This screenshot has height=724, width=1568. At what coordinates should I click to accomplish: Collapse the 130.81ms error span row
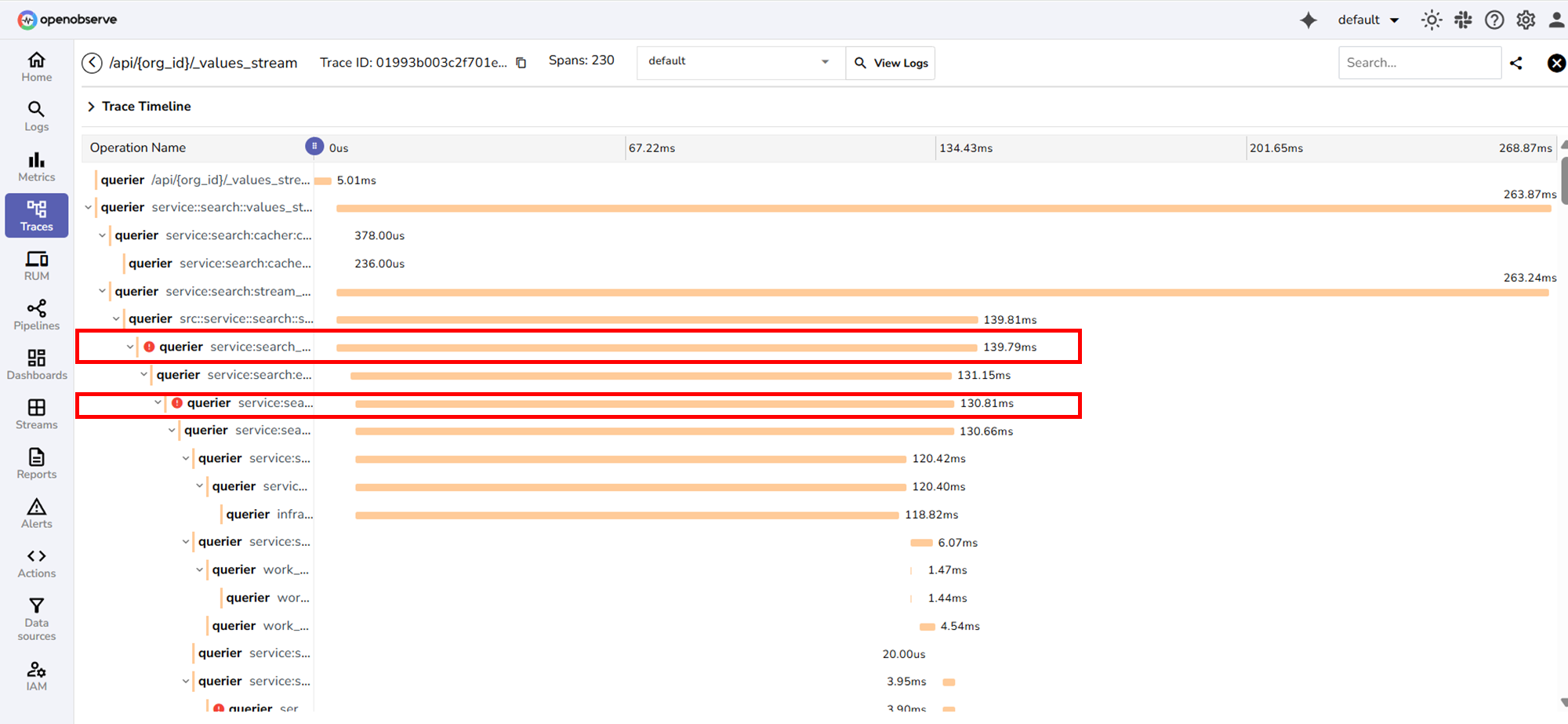click(x=158, y=403)
